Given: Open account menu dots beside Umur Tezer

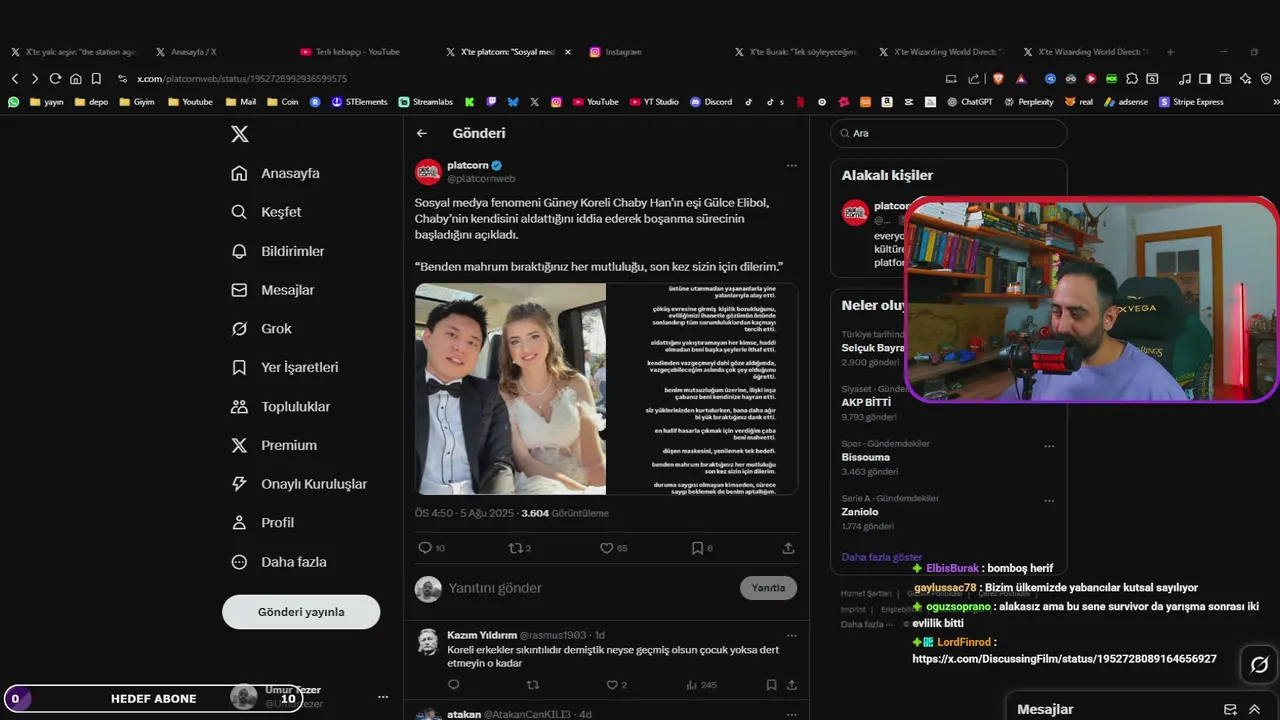Looking at the screenshot, I should click(x=382, y=697).
